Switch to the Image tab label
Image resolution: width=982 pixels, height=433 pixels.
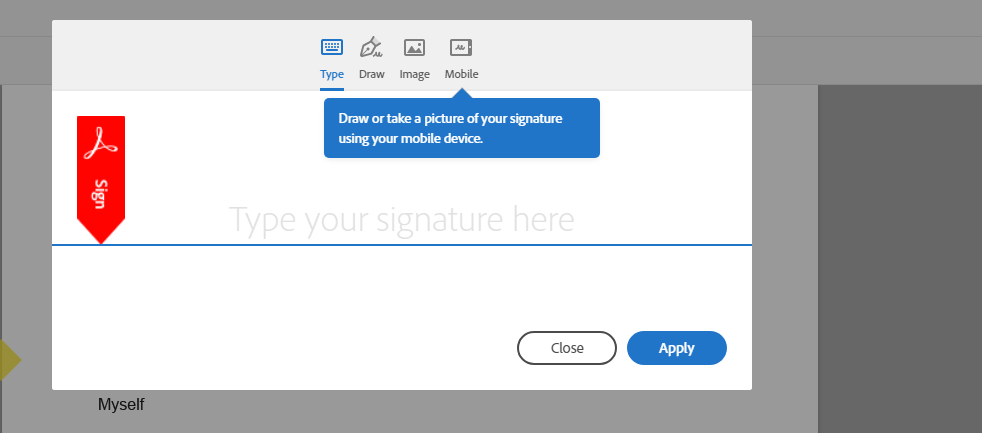414,74
